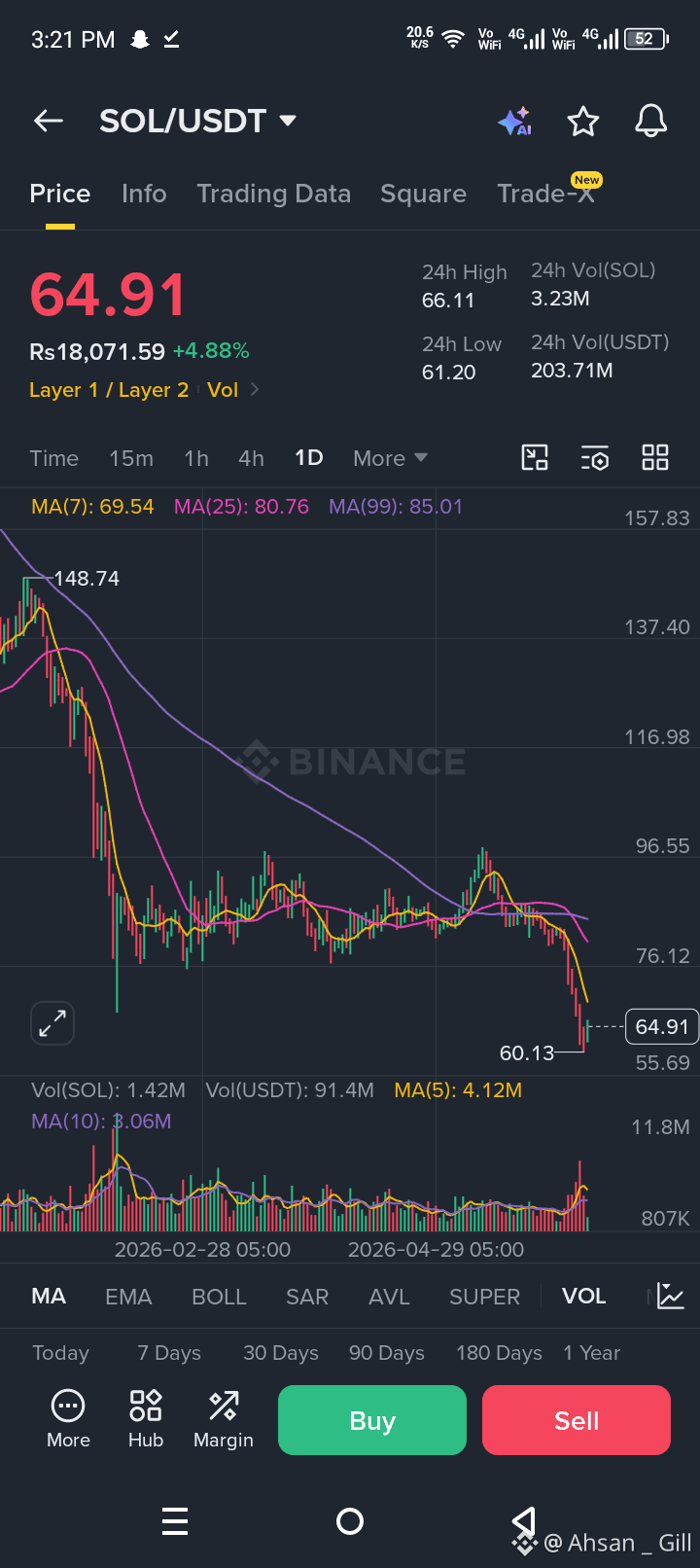This screenshot has width=700, height=1568.
Task: Open the chart drawing tools icon
Action: 535,458
